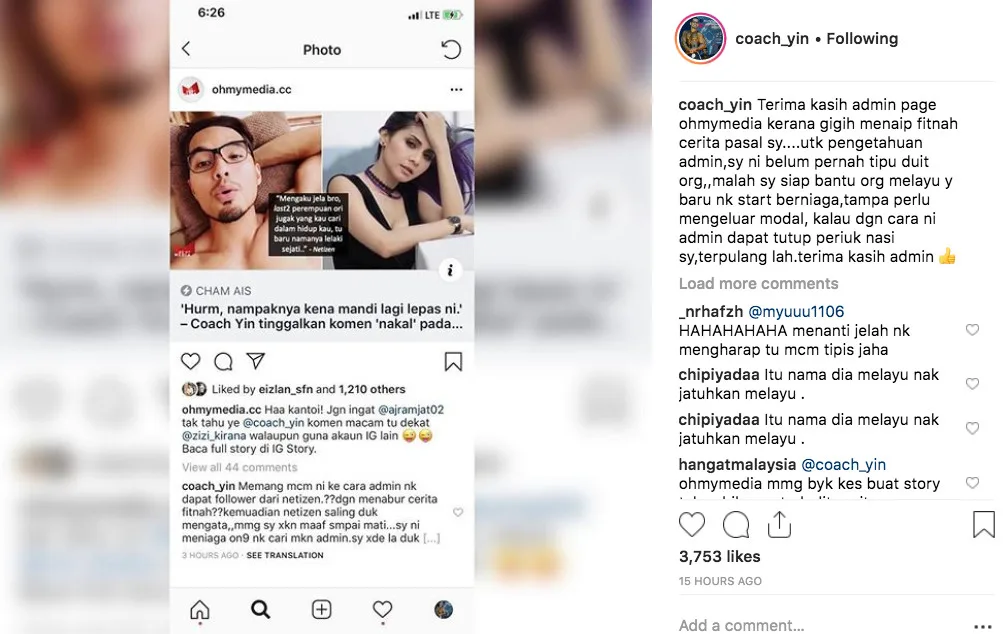Share the post via the upload arrow icon

[779, 525]
